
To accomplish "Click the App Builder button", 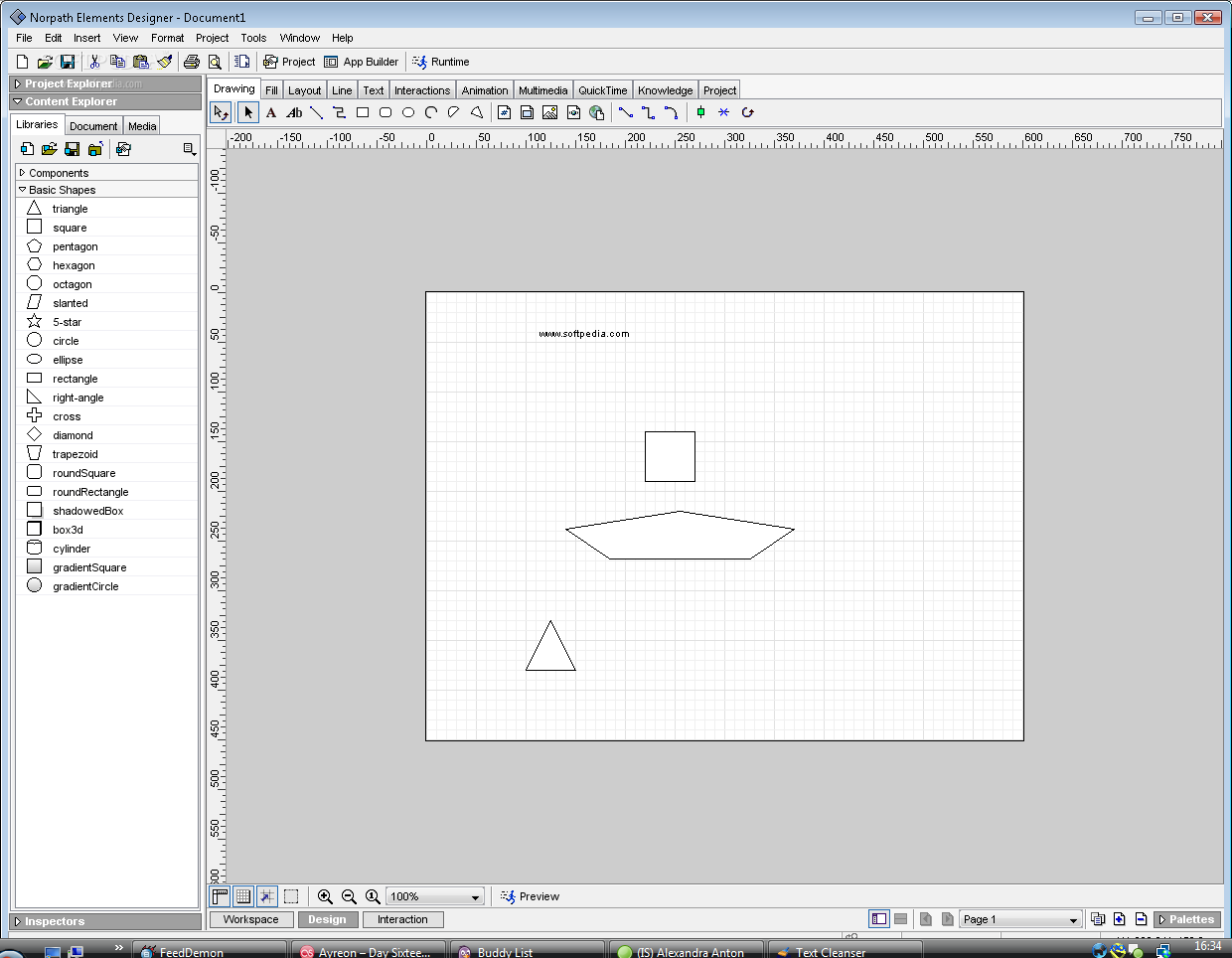I will [362, 62].
